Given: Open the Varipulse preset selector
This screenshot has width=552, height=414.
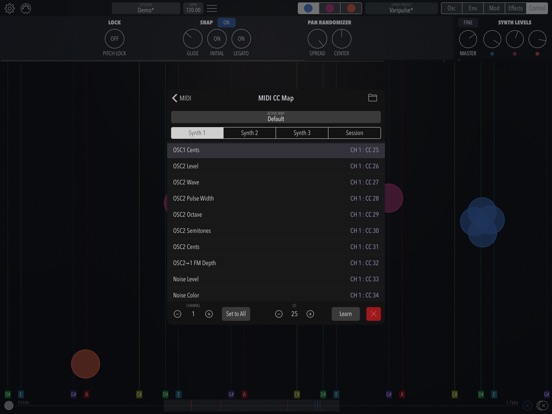Looking at the screenshot, I should tap(401, 8).
